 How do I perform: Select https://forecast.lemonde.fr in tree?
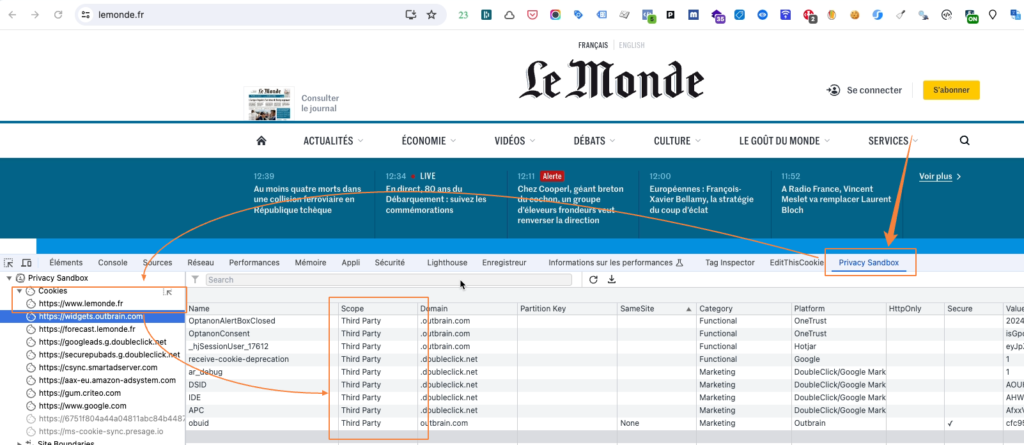click(86, 329)
